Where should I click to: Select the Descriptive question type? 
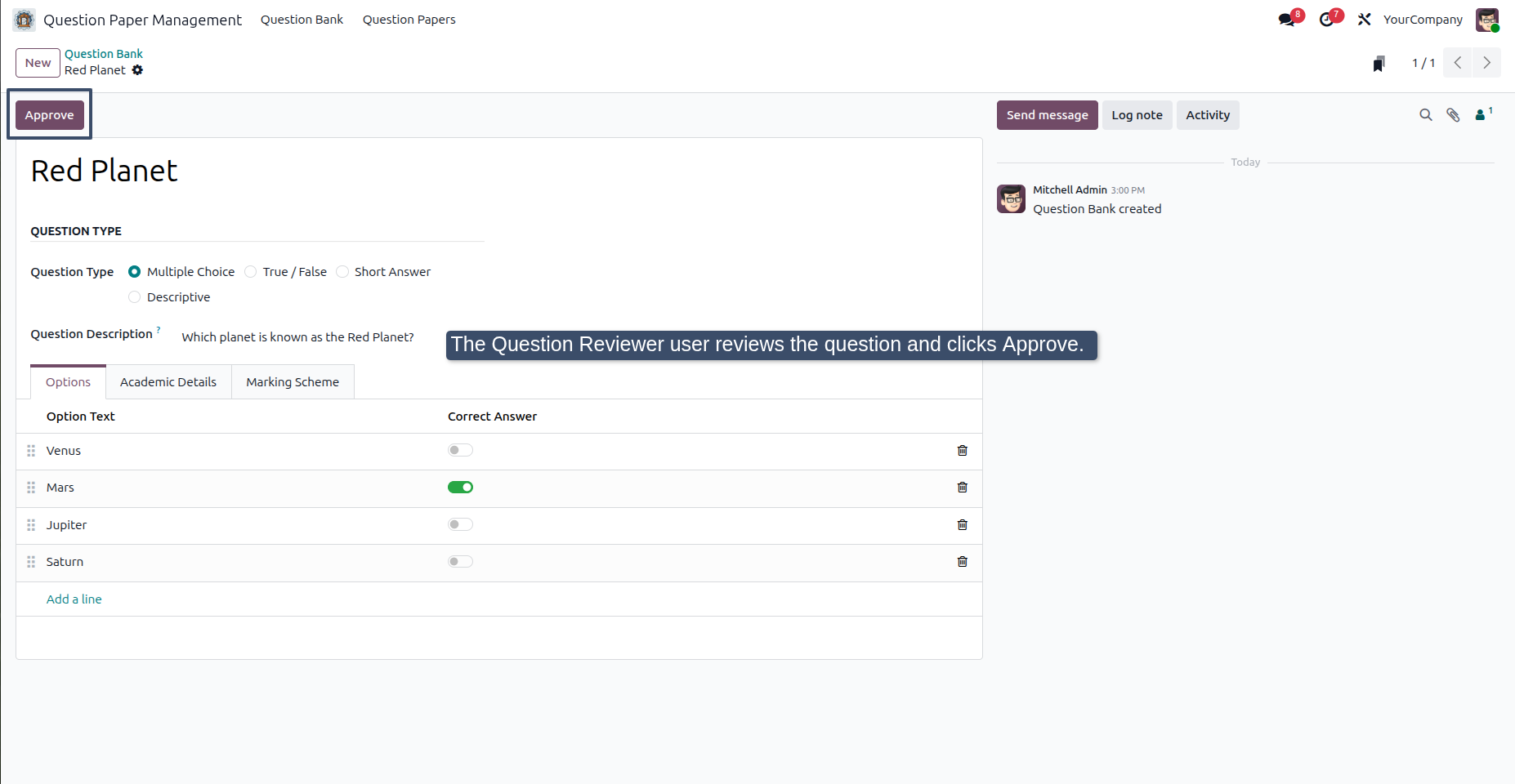135,297
